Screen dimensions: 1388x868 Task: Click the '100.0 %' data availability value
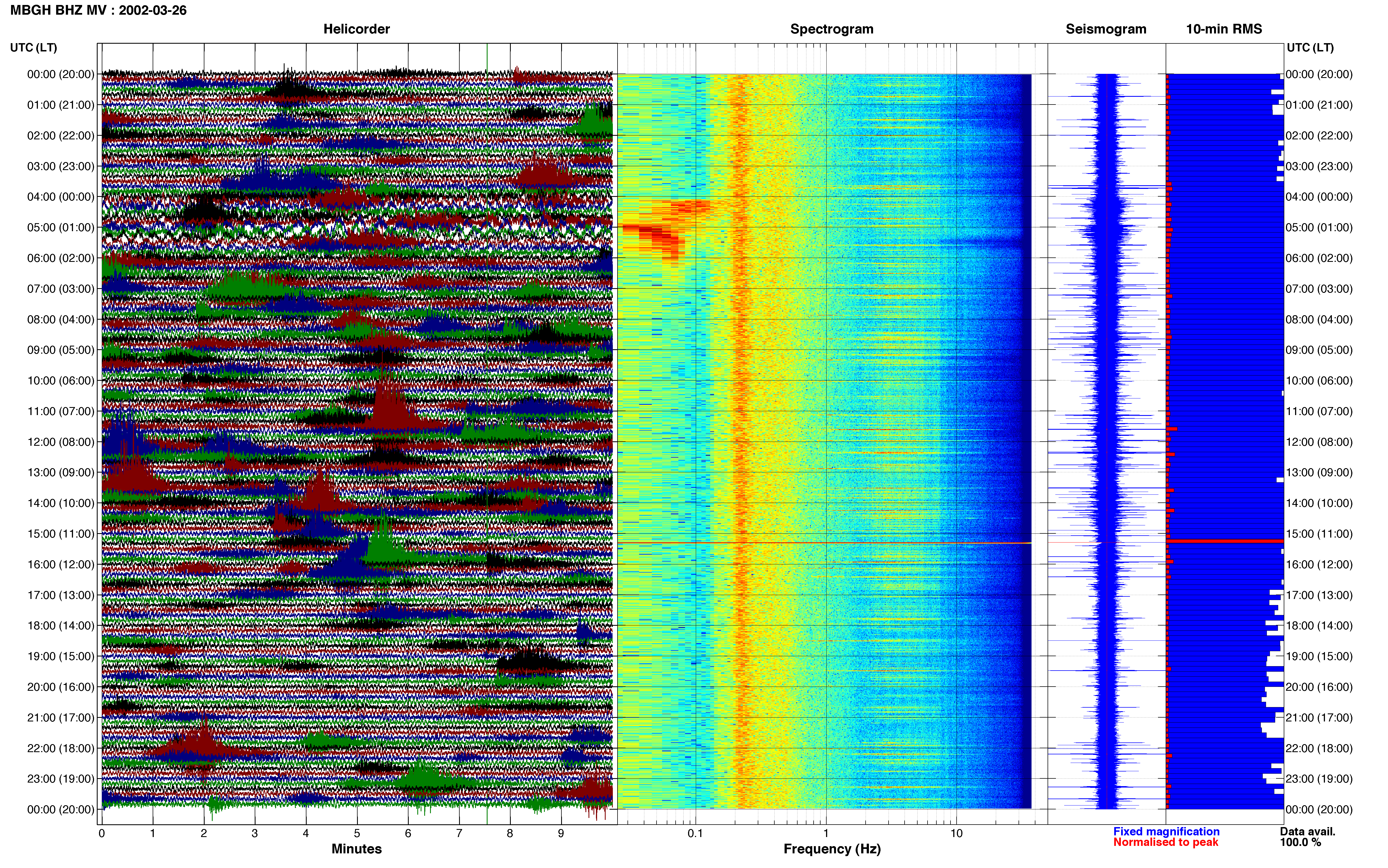tap(1300, 843)
